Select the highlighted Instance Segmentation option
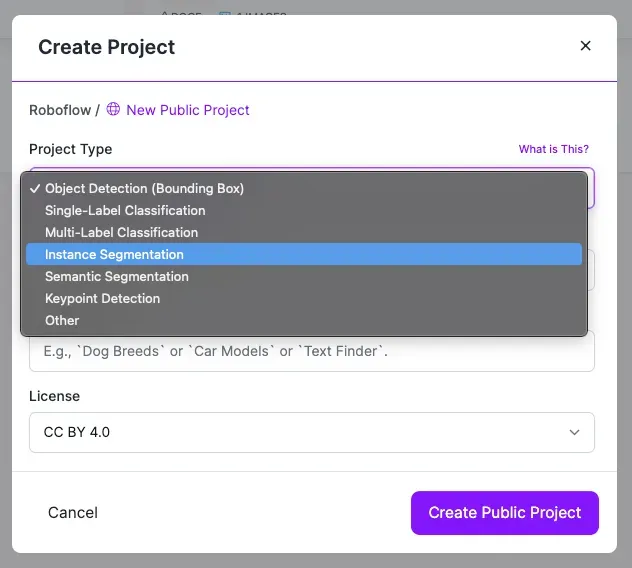632x568 pixels. [x=114, y=254]
